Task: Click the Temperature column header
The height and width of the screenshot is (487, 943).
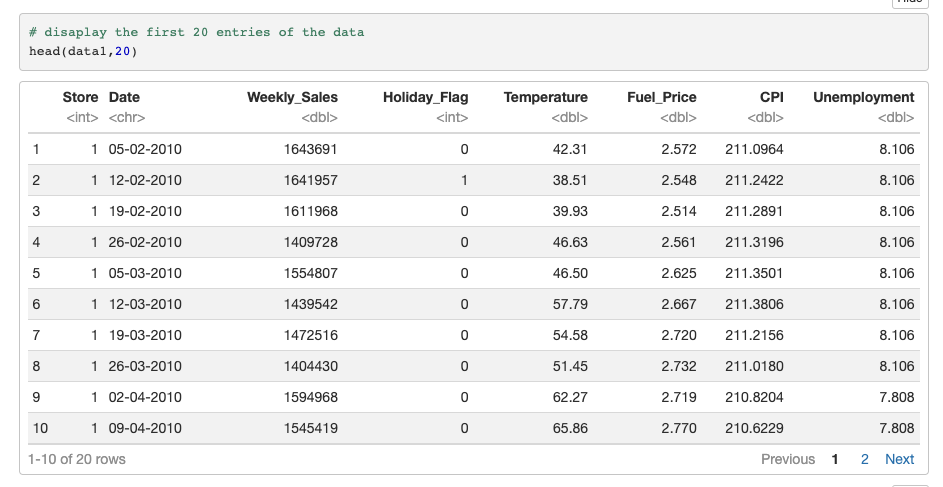Action: pos(545,97)
